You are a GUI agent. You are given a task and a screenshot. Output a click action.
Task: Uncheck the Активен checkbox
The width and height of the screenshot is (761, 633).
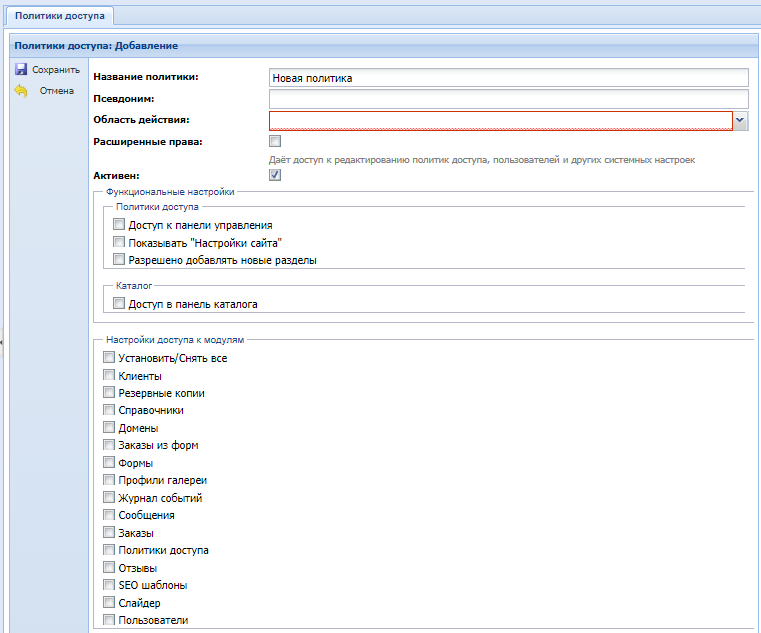coord(275,175)
